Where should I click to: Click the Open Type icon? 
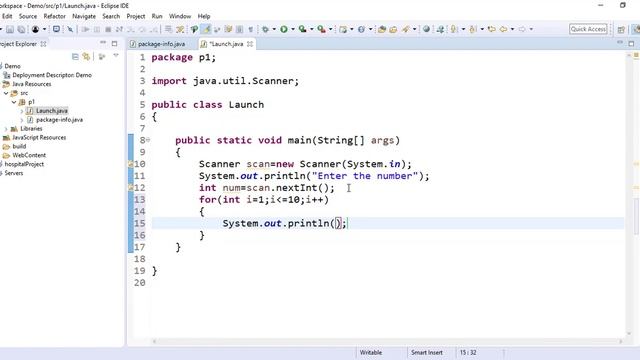(x=382, y=29)
